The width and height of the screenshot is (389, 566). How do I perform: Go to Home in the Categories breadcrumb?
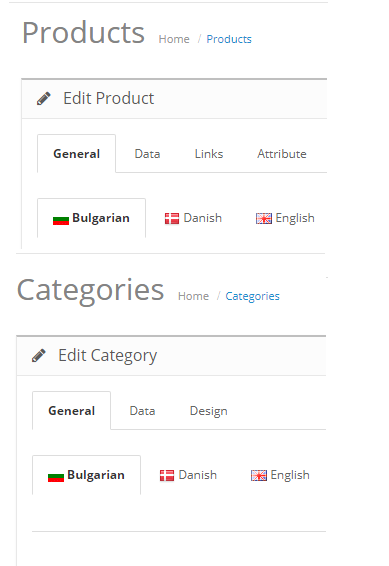[193, 296]
